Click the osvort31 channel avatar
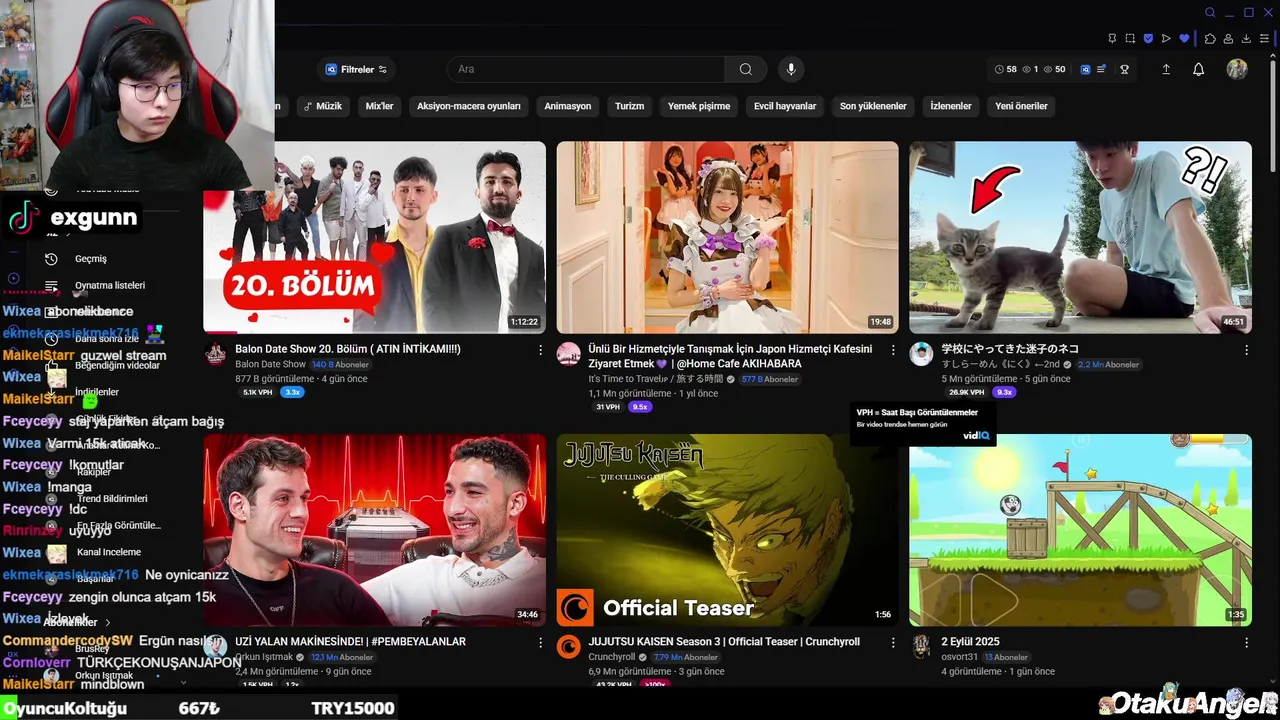 (x=921, y=646)
